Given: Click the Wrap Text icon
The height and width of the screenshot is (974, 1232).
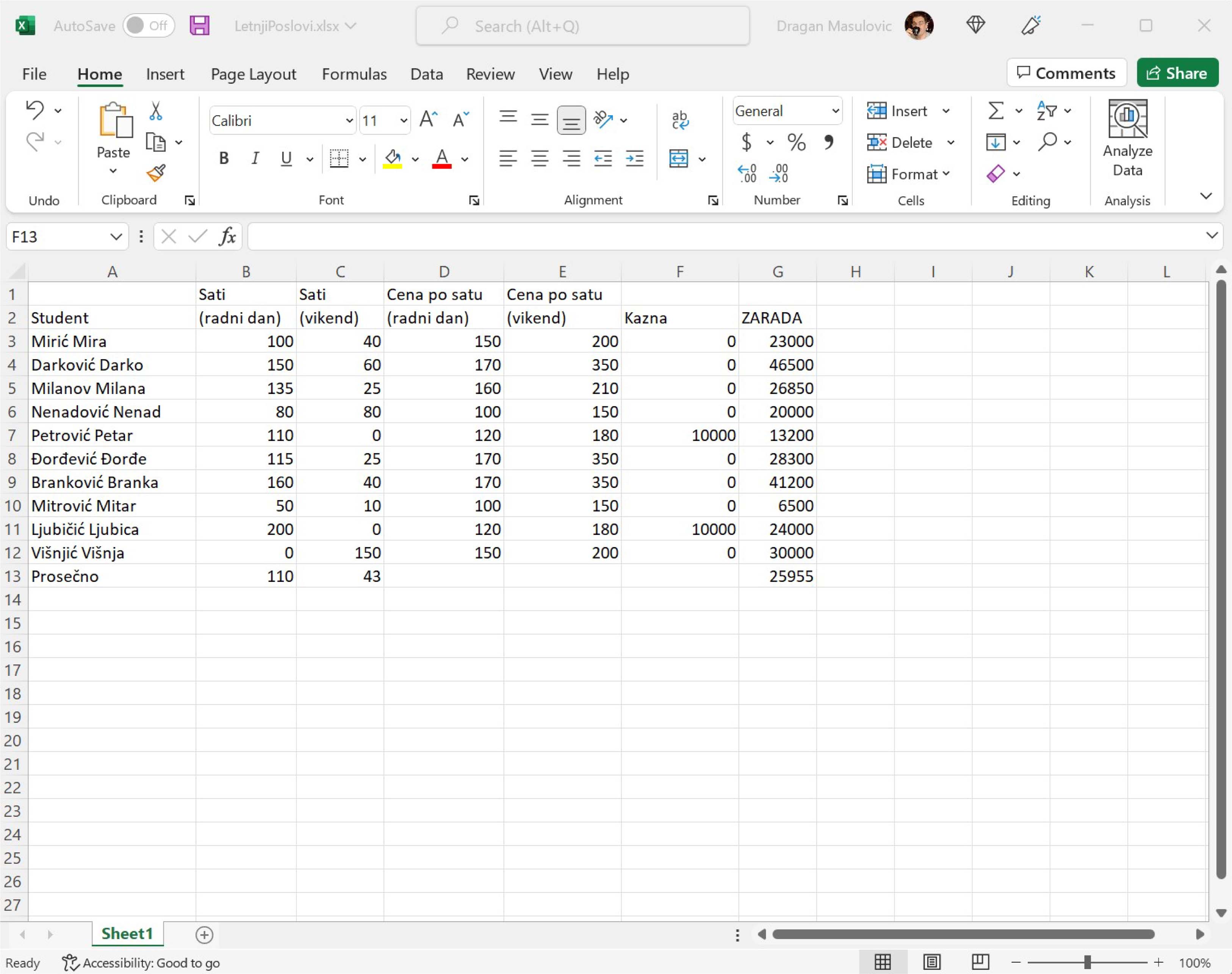Looking at the screenshot, I should point(679,120).
